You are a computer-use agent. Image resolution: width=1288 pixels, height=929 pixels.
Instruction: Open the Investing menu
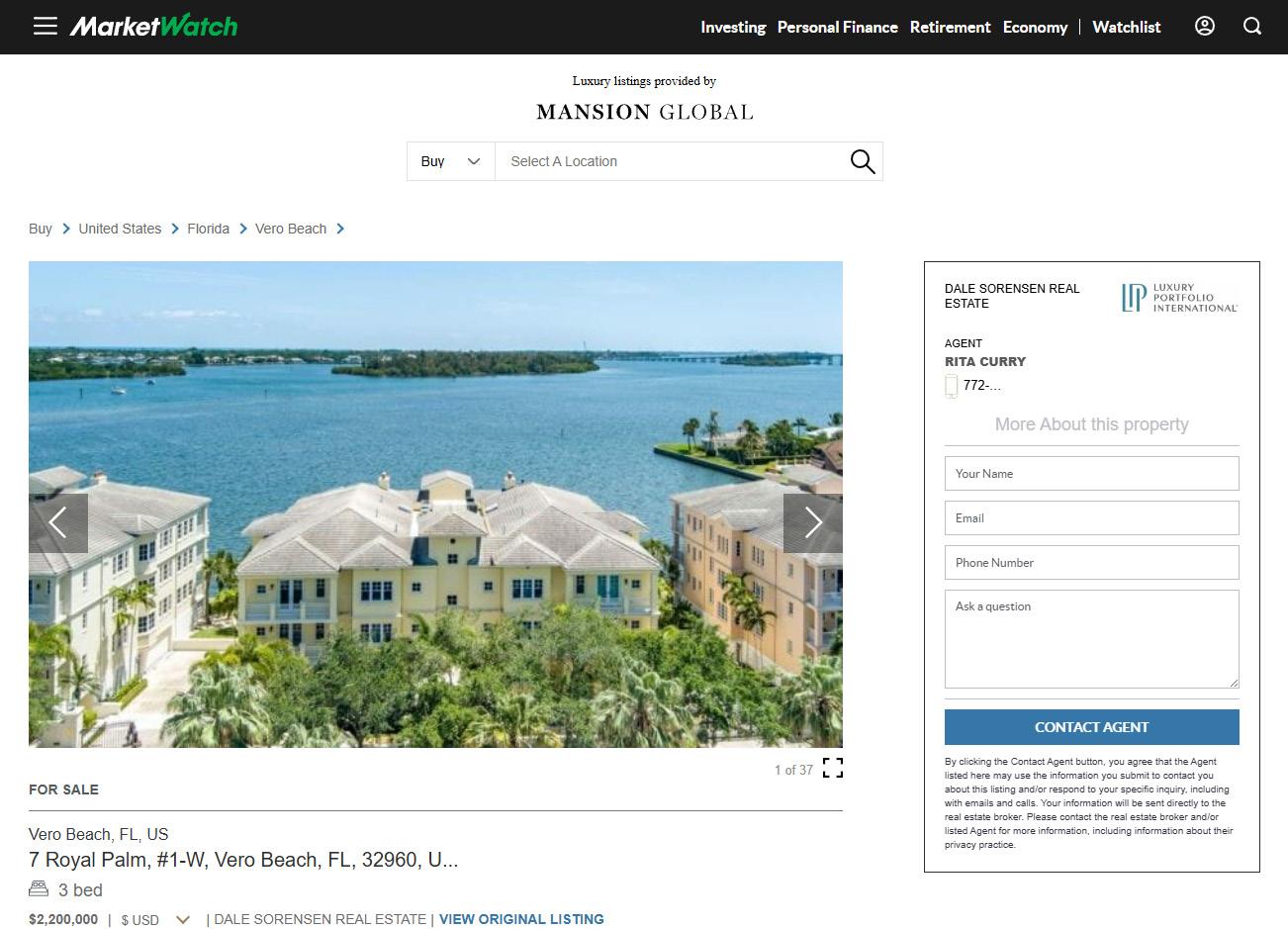pos(733,27)
